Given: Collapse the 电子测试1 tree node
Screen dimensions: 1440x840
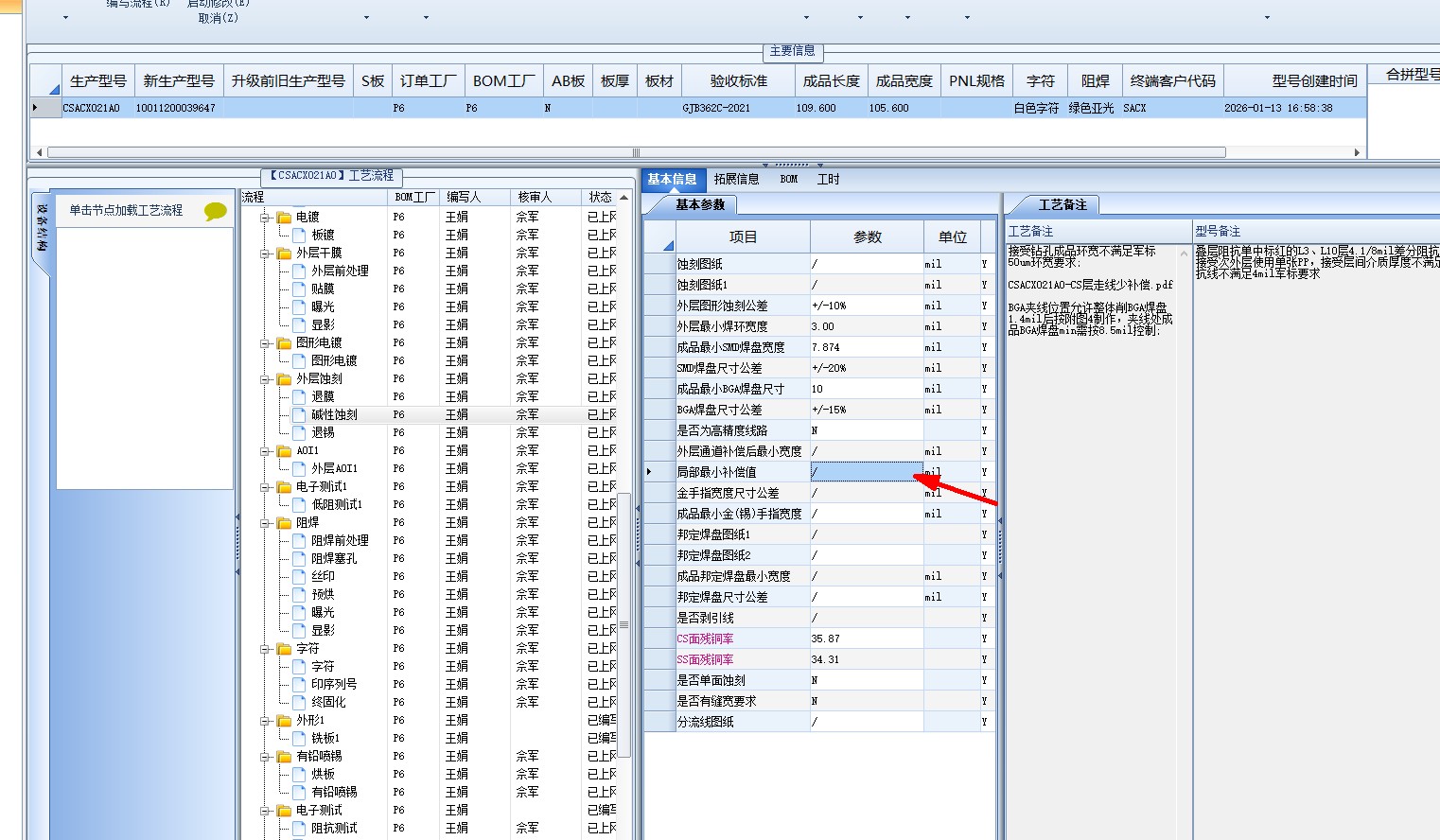Looking at the screenshot, I should tap(266, 487).
